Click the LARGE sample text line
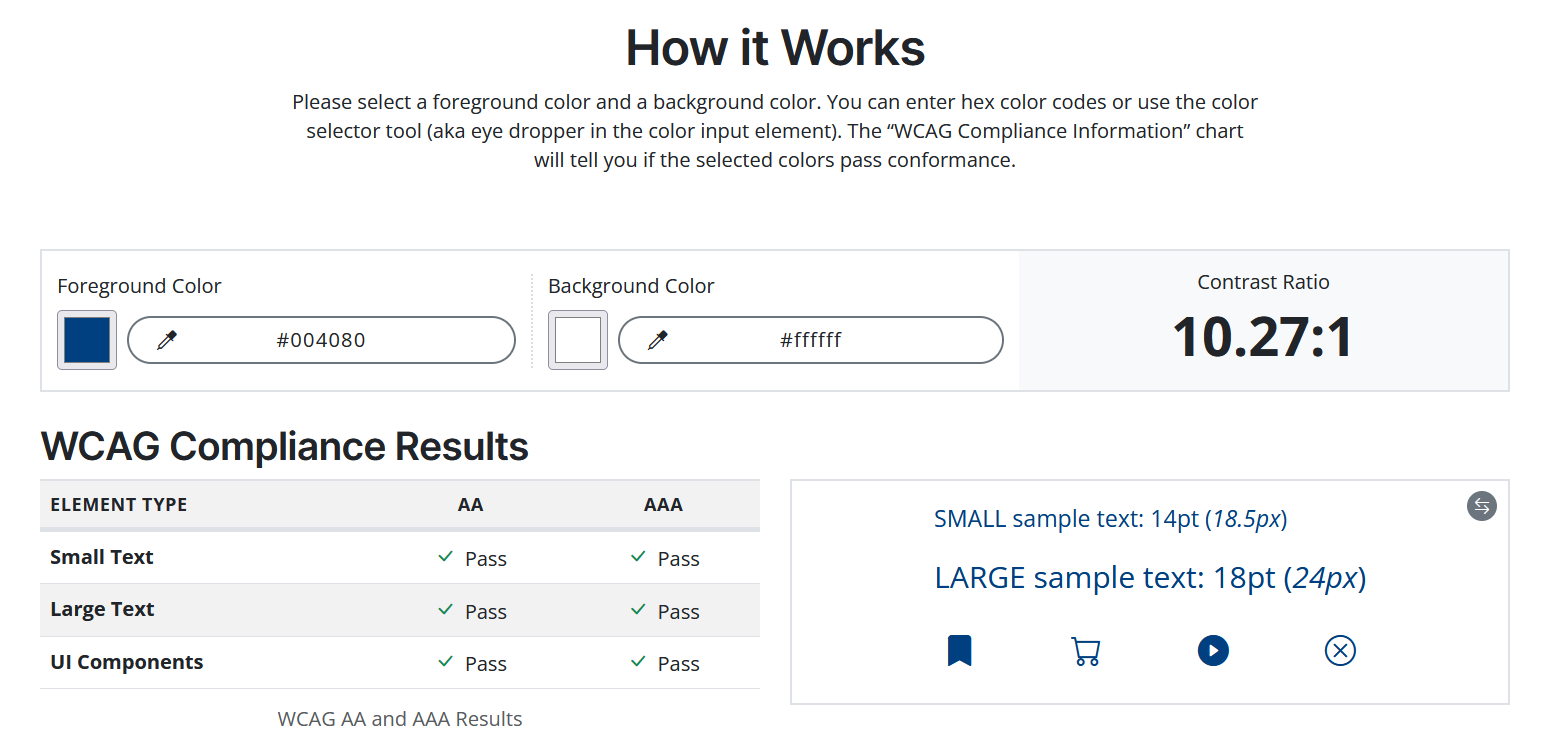The image size is (1557, 746). [1150, 578]
